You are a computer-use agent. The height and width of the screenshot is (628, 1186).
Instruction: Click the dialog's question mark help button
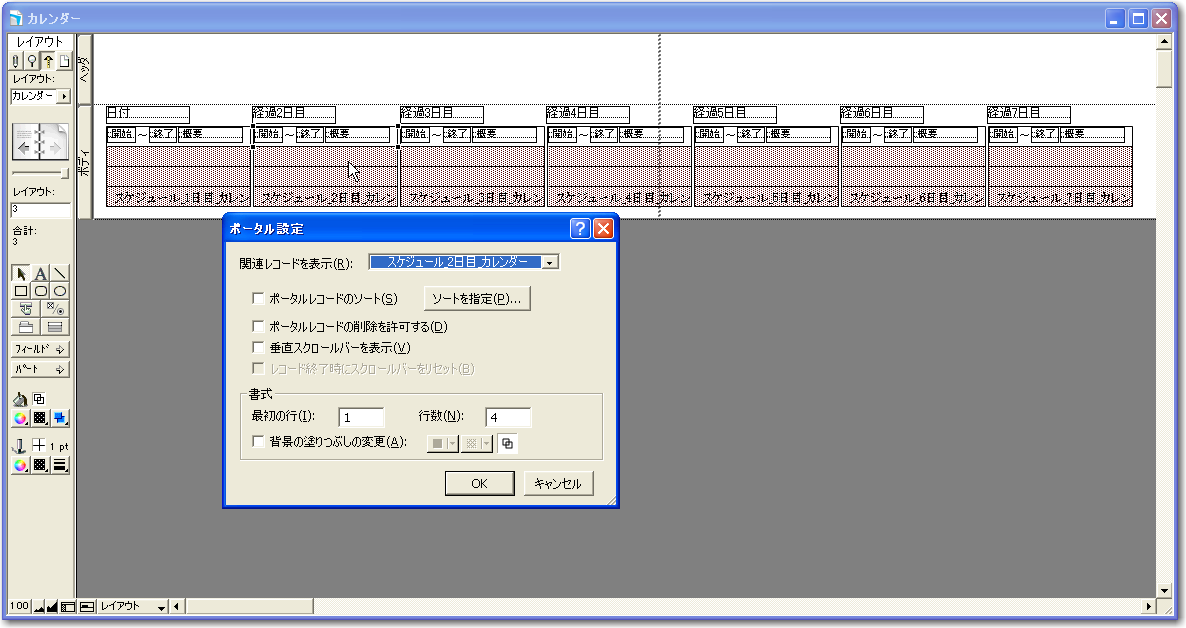581,229
